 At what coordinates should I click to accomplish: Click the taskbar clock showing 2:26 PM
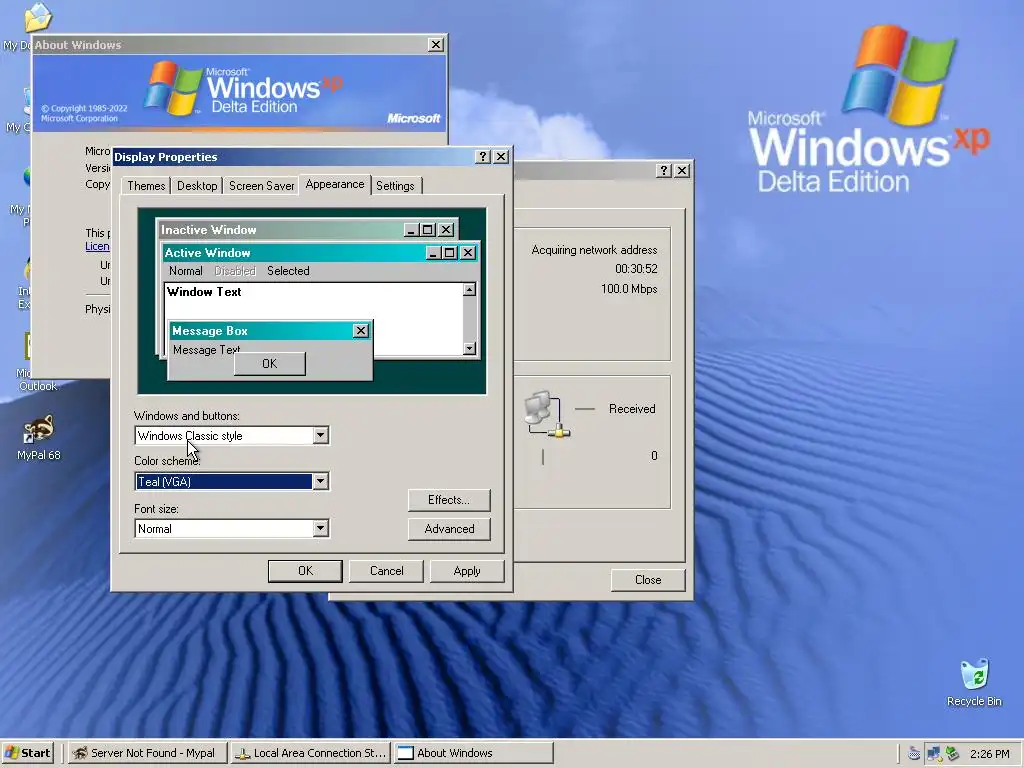[x=989, y=754]
